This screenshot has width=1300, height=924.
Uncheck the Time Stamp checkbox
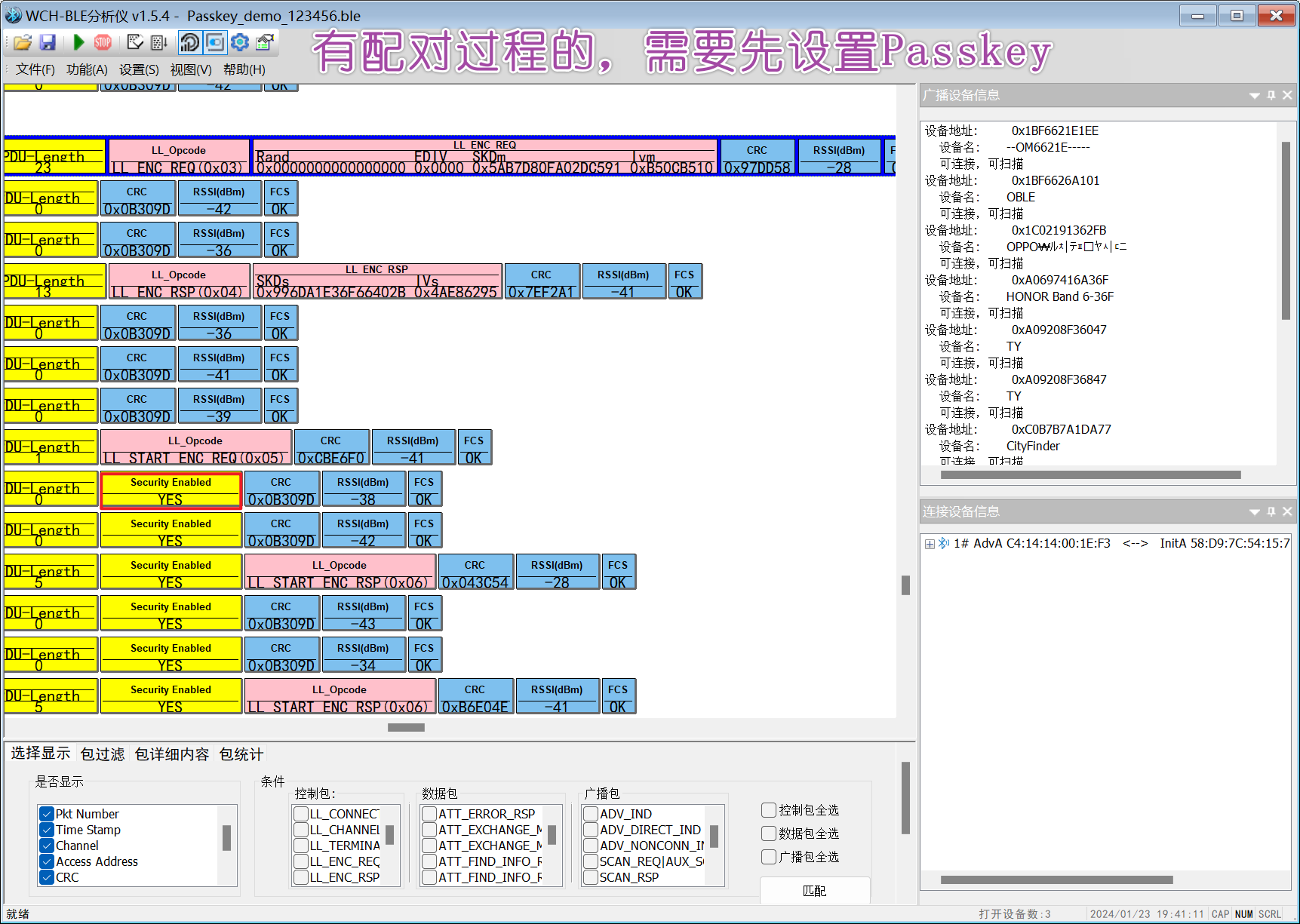pos(47,830)
